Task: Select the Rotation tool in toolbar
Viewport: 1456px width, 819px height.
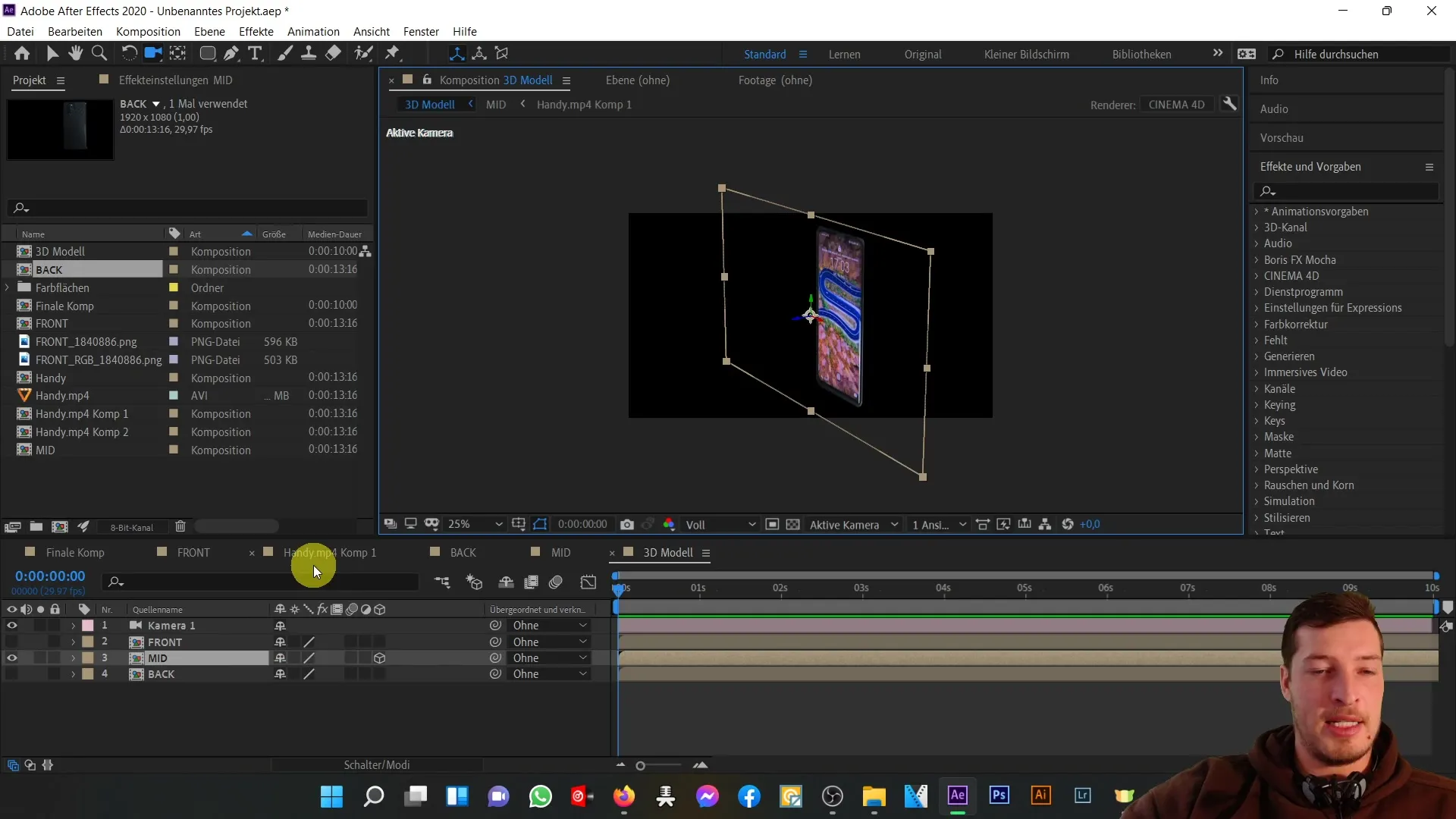Action: pyautogui.click(x=127, y=53)
